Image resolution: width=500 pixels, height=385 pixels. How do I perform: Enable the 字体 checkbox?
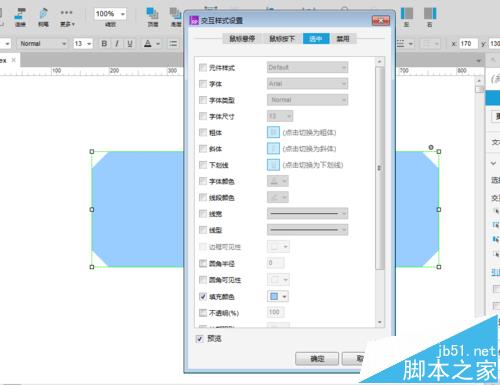[203, 84]
